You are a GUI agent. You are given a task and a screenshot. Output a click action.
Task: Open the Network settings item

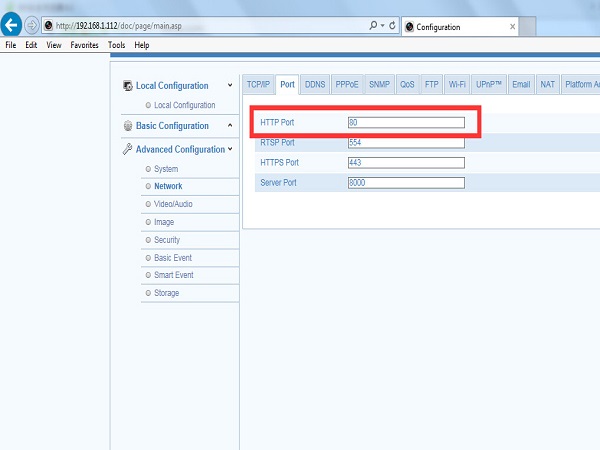pyautogui.click(x=168, y=186)
